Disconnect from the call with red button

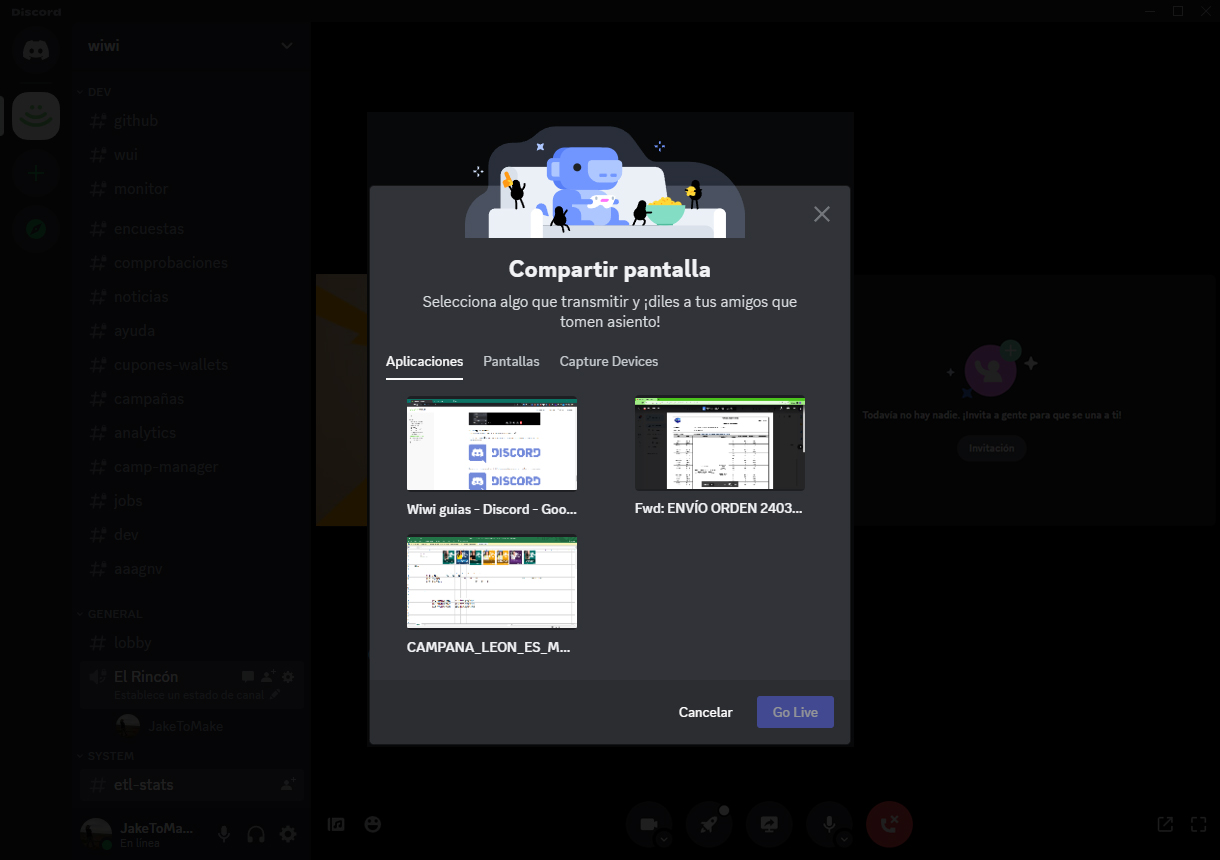tap(890, 824)
